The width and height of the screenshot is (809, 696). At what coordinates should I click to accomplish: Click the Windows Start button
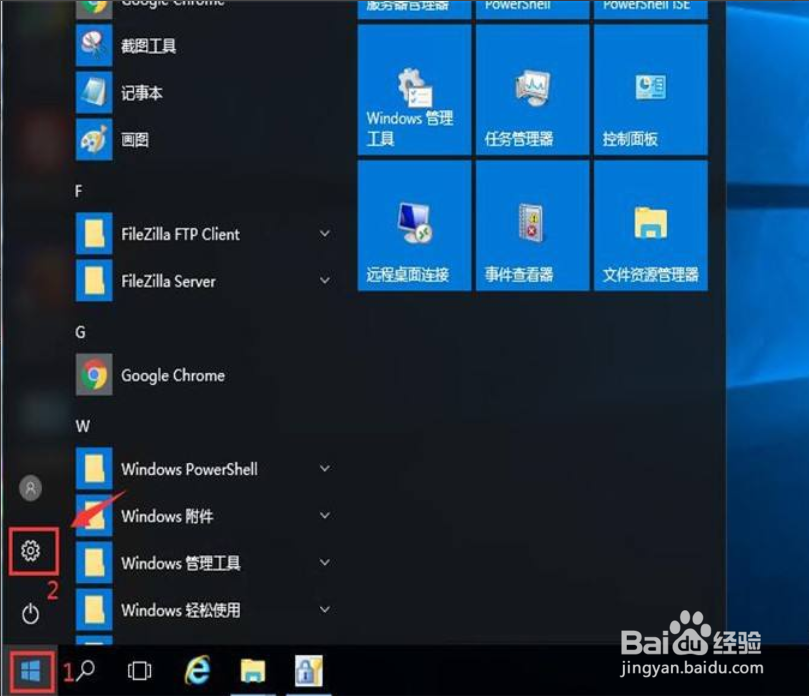(x=30, y=671)
